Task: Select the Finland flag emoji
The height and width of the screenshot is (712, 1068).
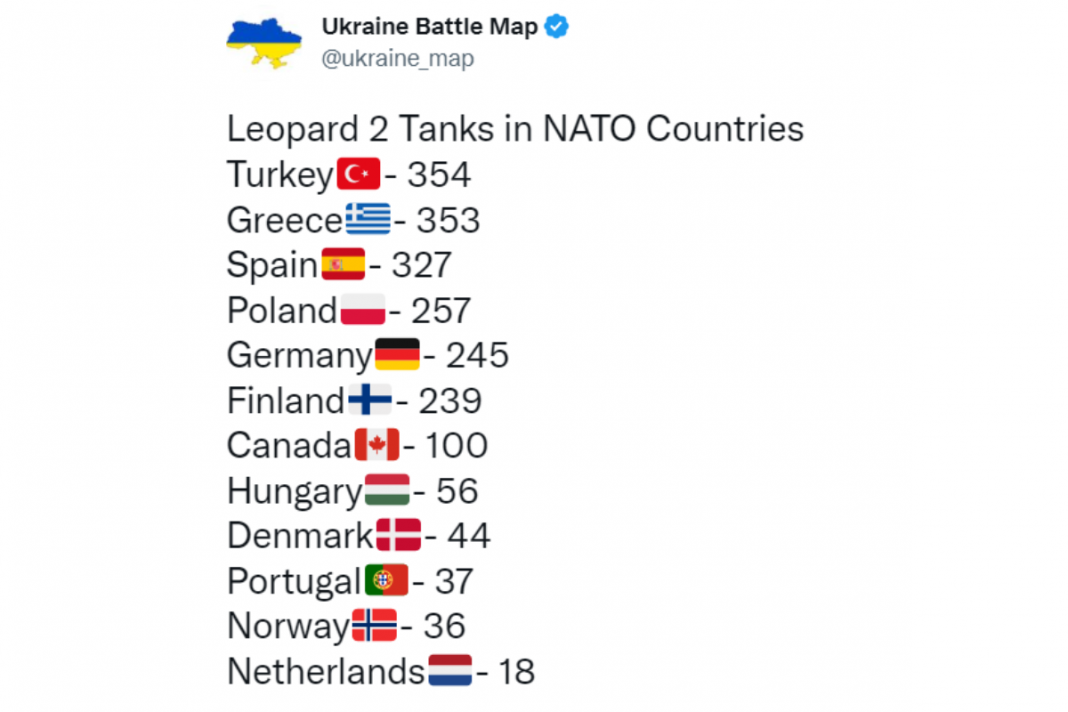Action: (x=370, y=401)
